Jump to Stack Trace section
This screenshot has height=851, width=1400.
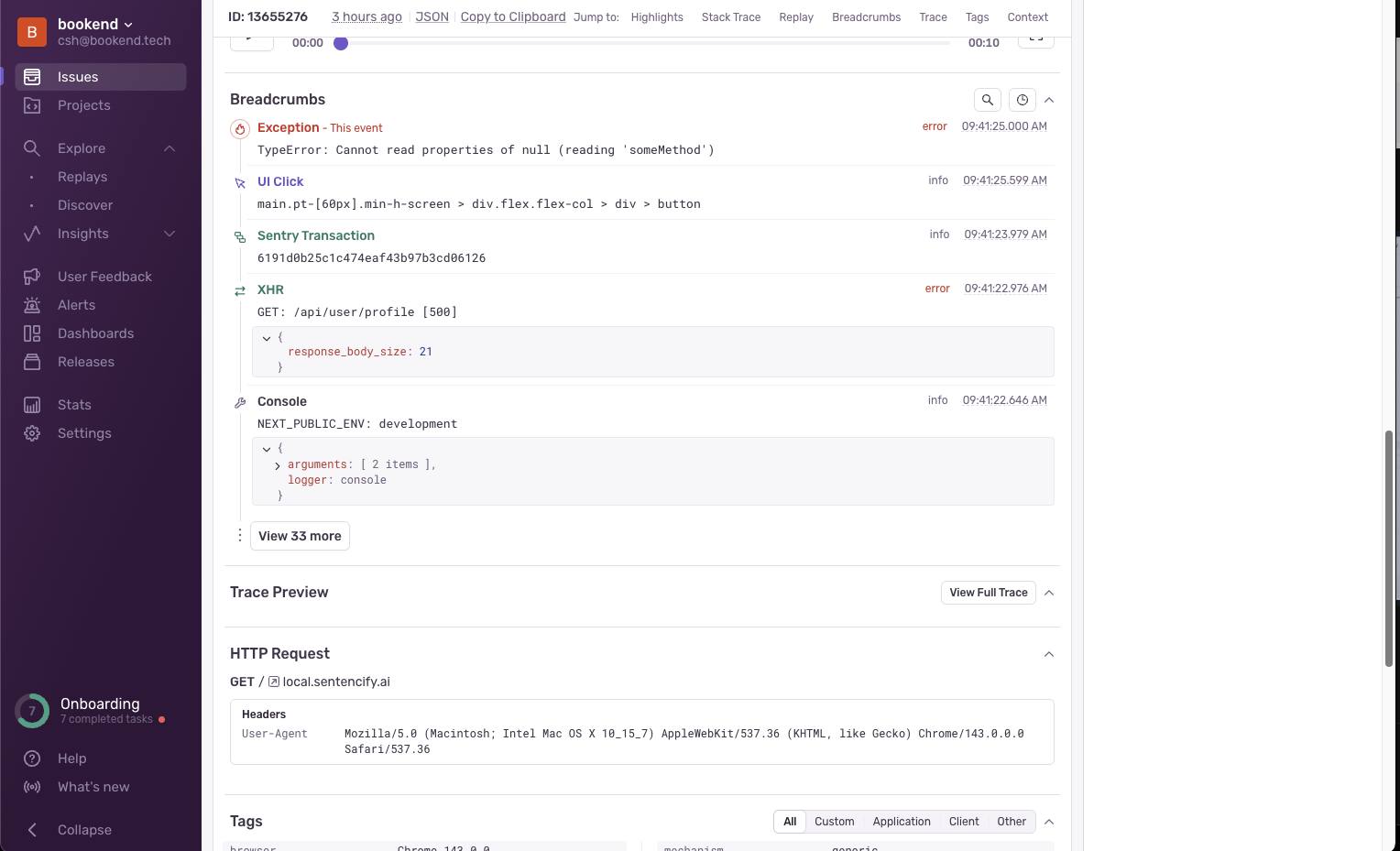point(730,17)
